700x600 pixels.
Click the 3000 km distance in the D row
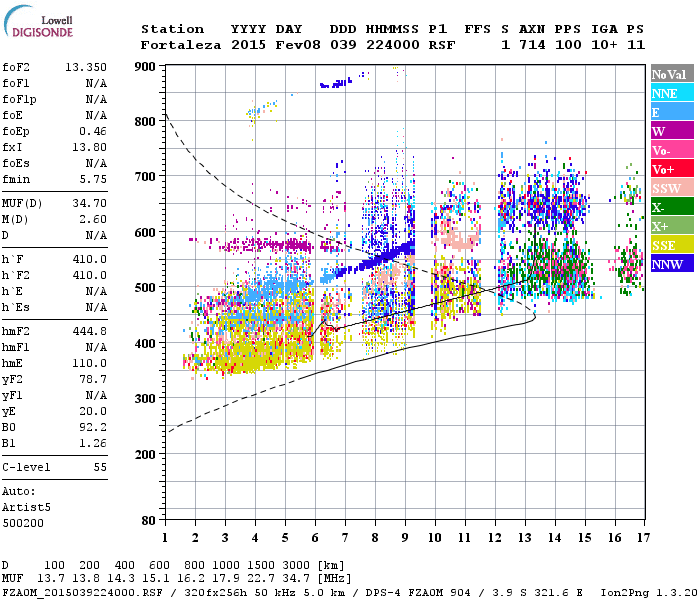(x=296, y=565)
